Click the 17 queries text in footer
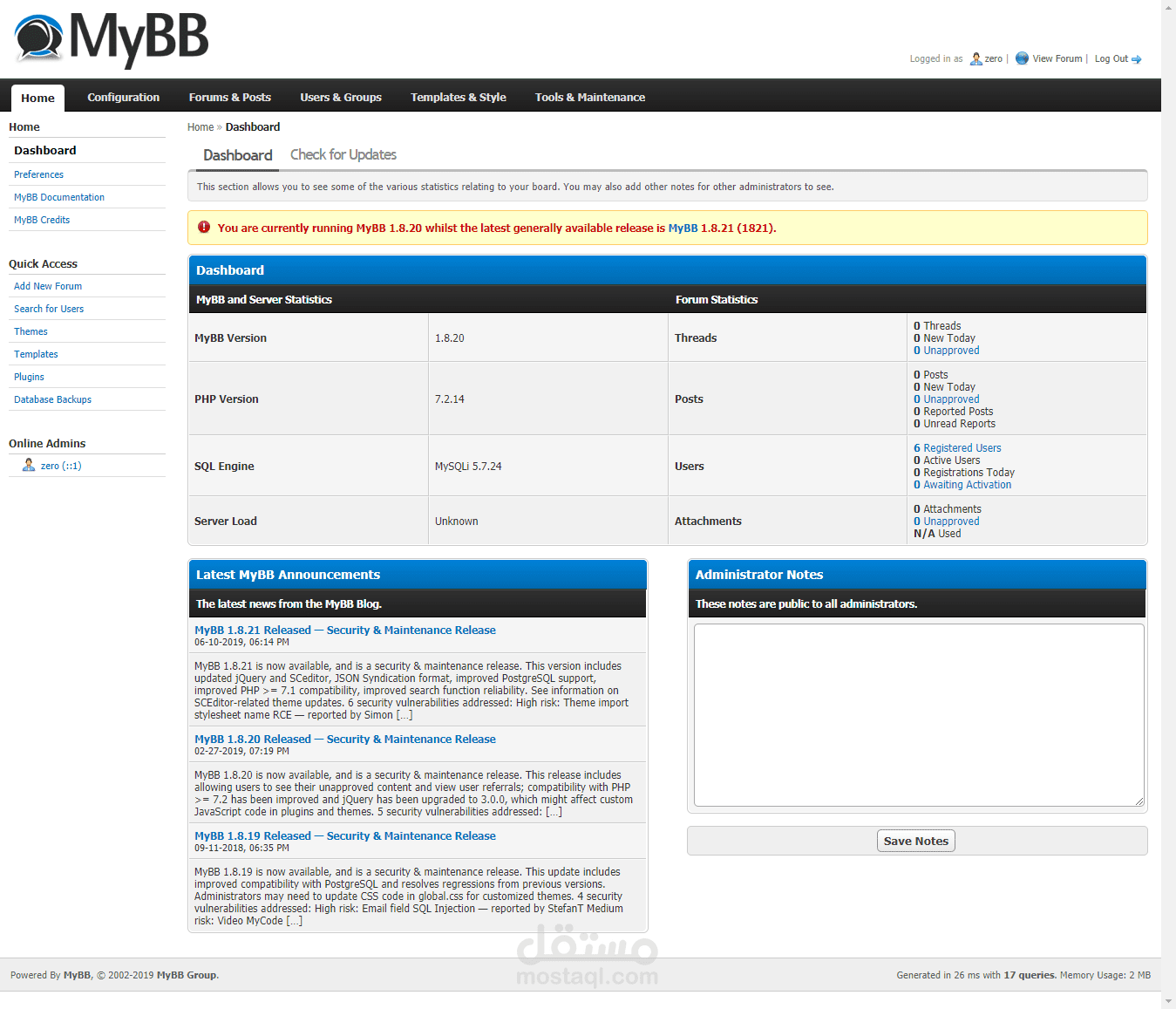Screen dimensions: 1176x1009 [1030, 975]
